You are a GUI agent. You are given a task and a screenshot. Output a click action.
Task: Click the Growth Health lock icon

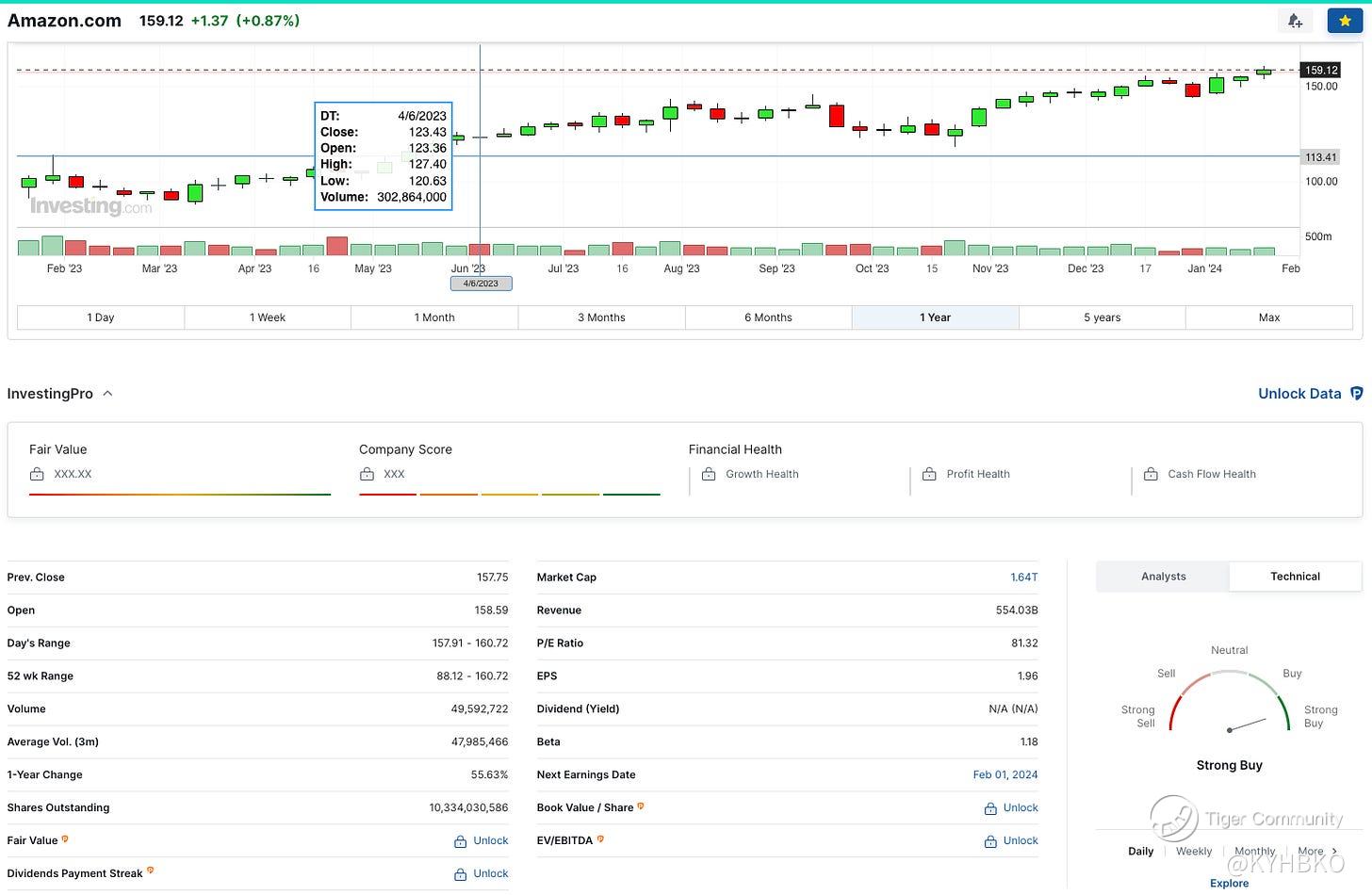[x=709, y=474]
